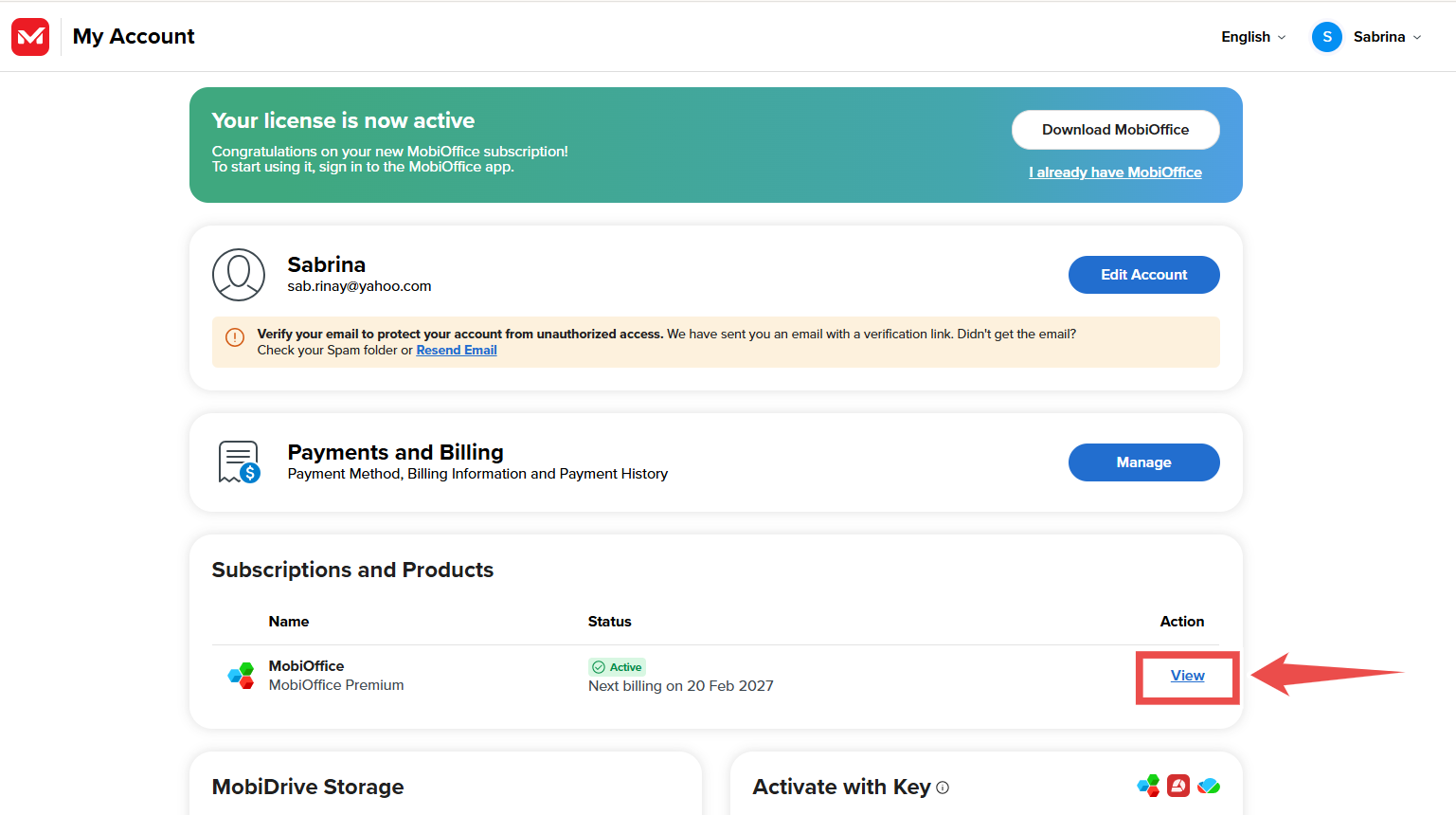Click the MobiOffice Premium plan name

click(x=336, y=685)
